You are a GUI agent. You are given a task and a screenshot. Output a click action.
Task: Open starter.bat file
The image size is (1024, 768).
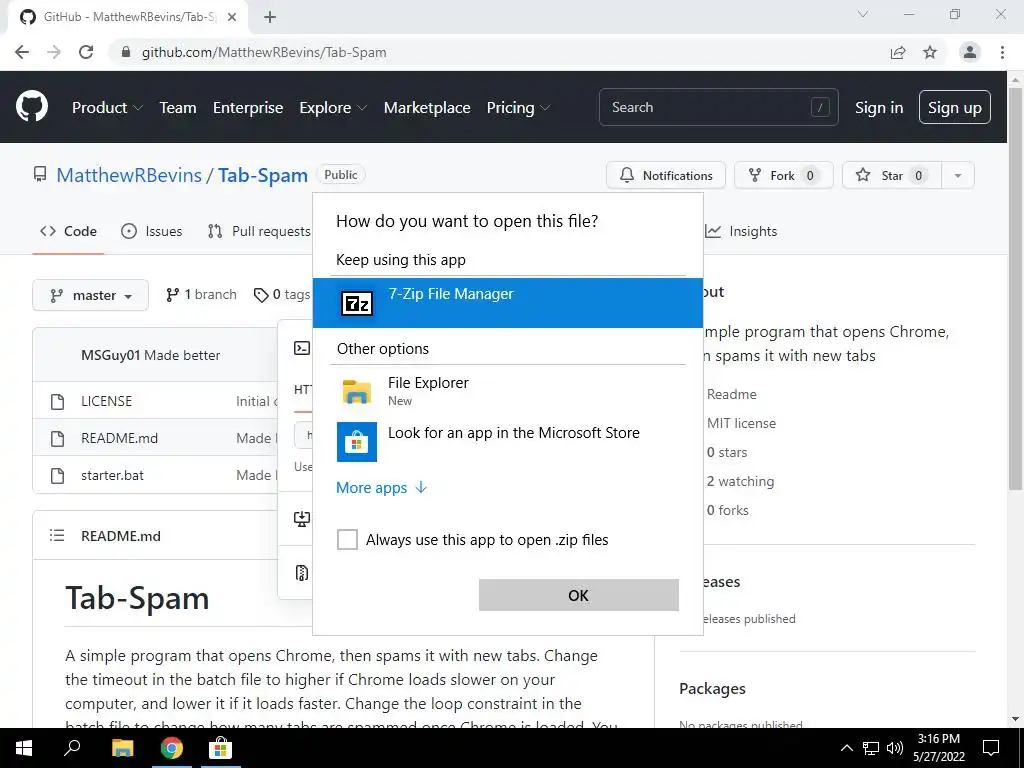tap(112, 475)
